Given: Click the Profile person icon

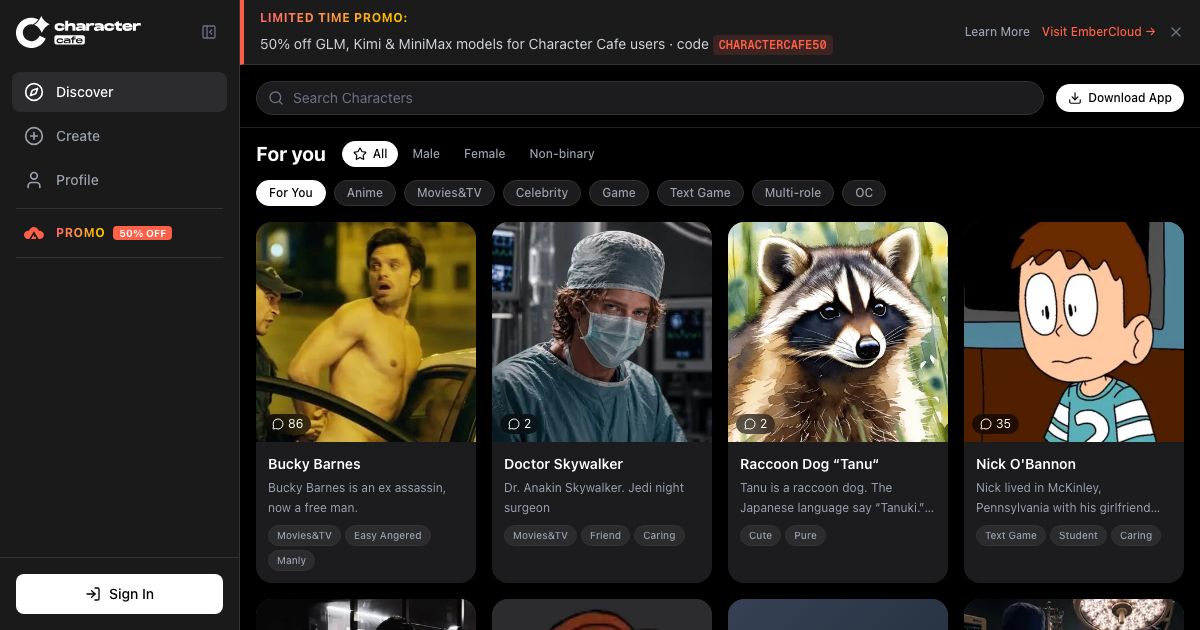Looking at the screenshot, I should tap(34, 180).
